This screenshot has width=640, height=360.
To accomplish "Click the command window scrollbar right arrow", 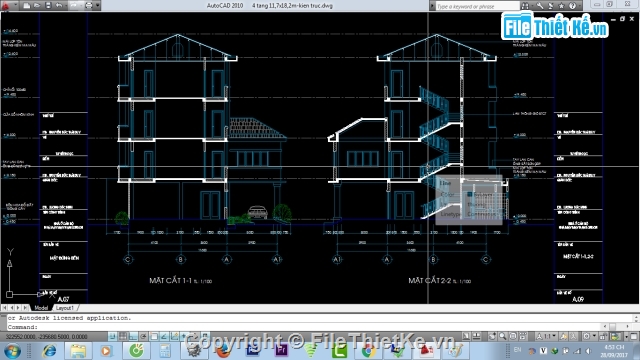I will pyautogui.click(x=628, y=327).
